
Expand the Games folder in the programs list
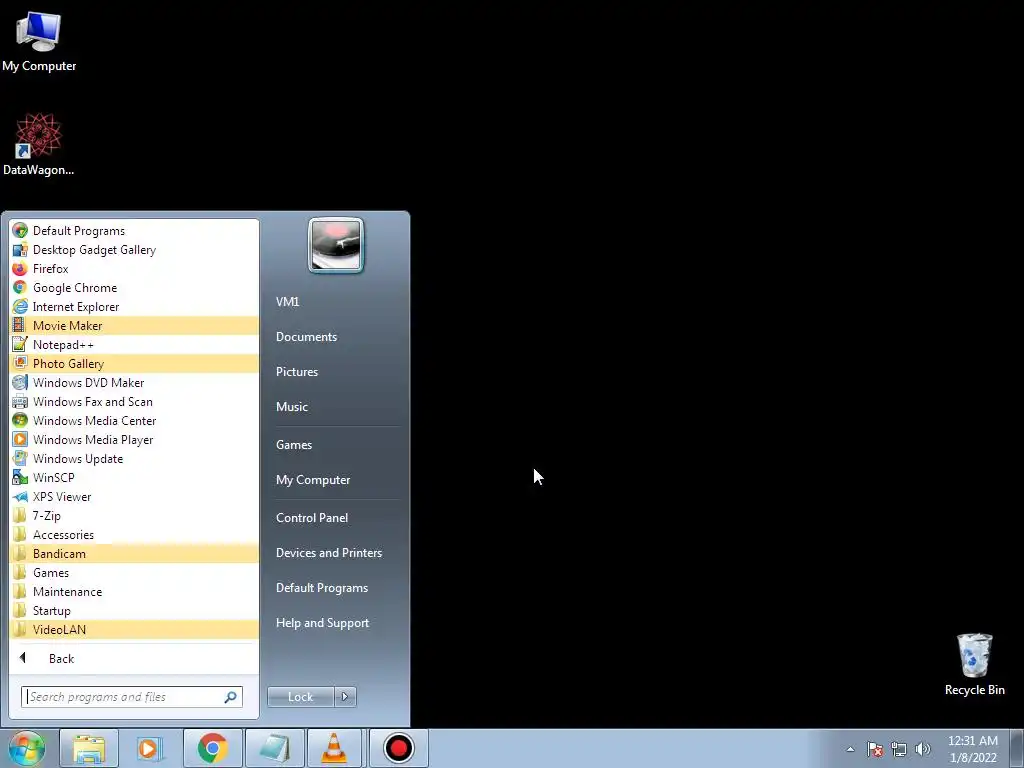[135, 572]
